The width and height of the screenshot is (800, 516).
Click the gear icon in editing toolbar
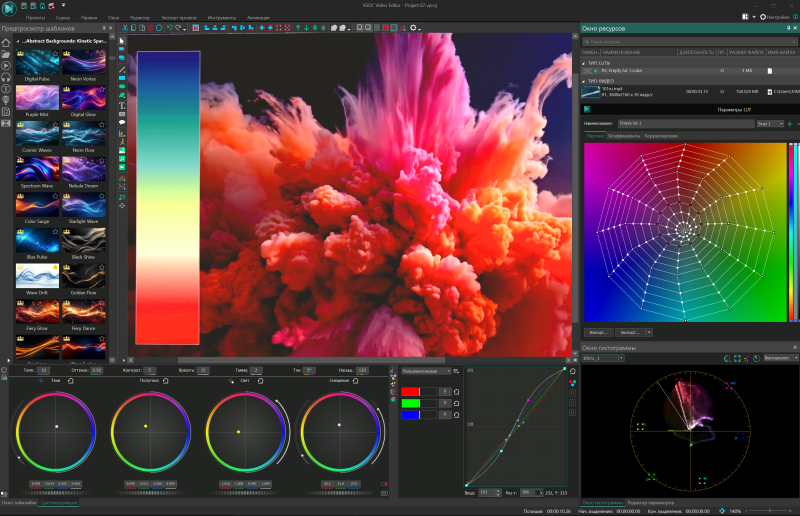tap(413, 28)
